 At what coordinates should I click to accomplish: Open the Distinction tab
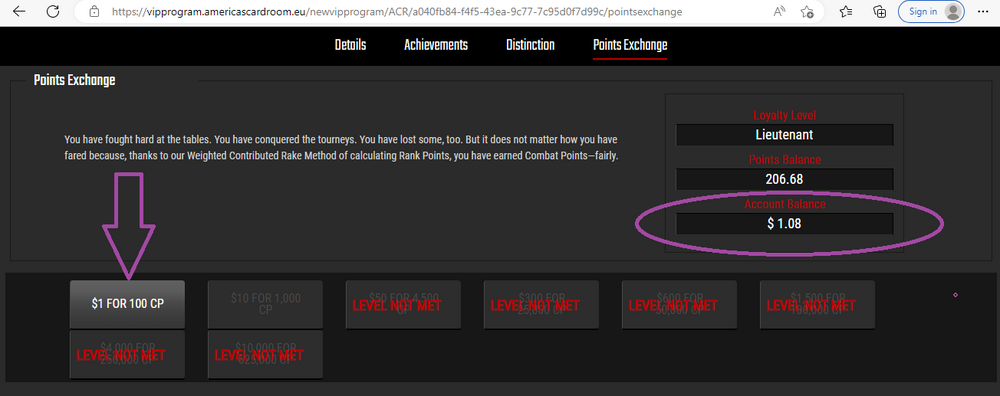[530, 45]
